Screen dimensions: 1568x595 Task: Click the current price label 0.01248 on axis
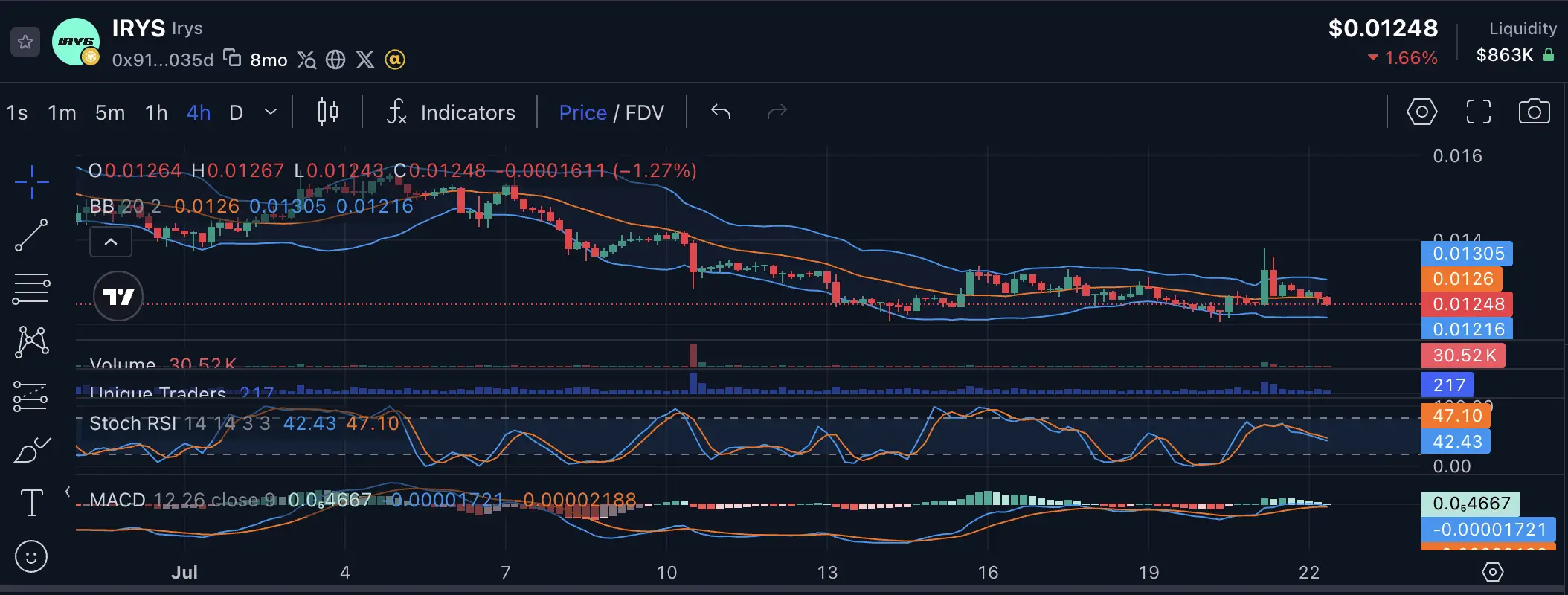click(x=1468, y=304)
